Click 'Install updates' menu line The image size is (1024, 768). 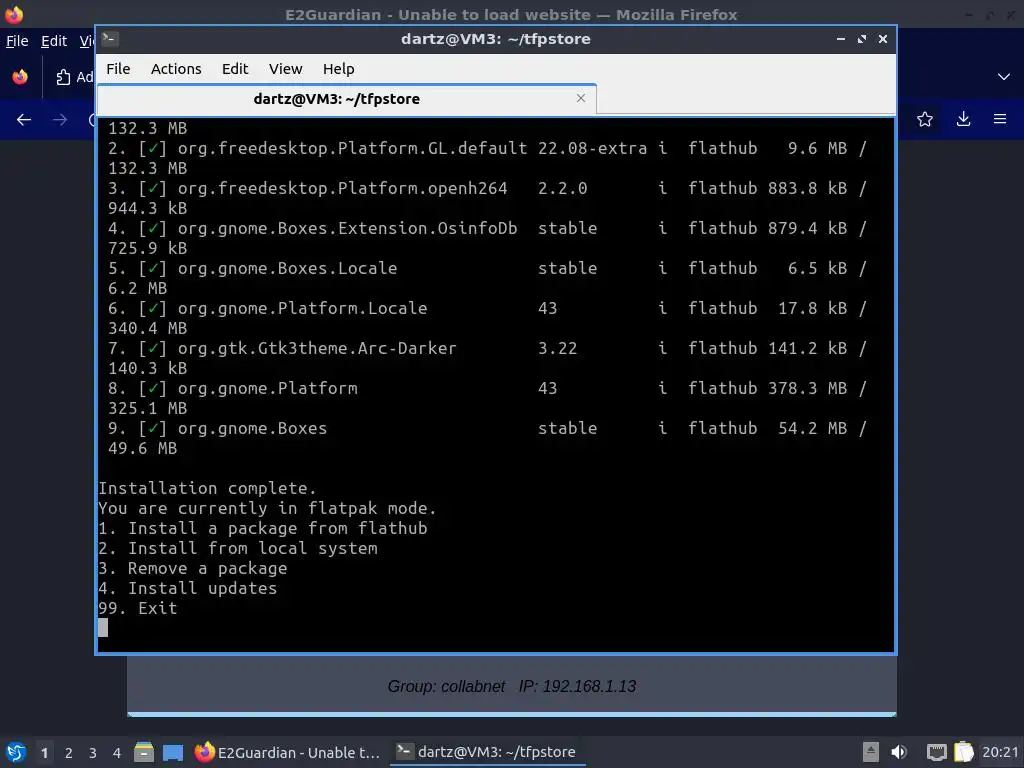click(x=187, y=588)
